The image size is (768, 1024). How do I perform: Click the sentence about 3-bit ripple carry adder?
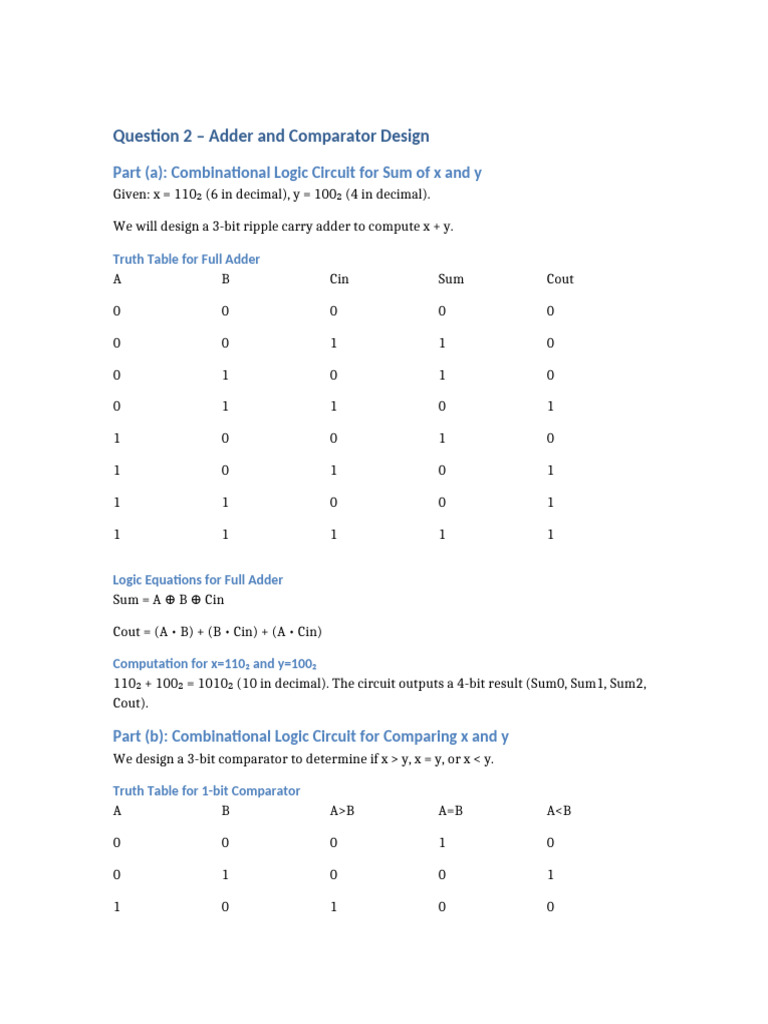click(x=283, y=226)
